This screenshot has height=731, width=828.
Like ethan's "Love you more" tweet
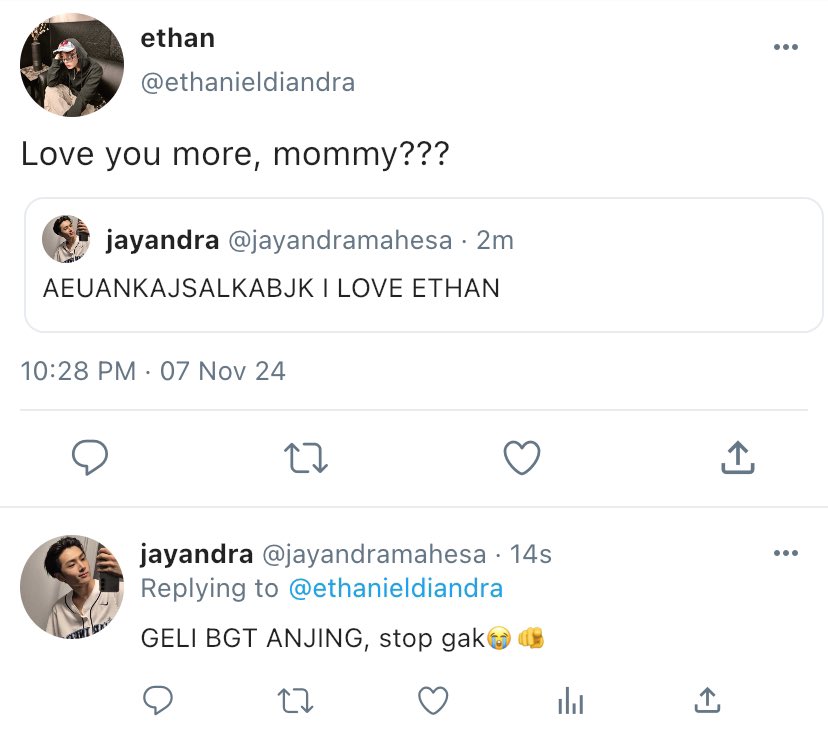pyautogui.click(x=522, y=457)
